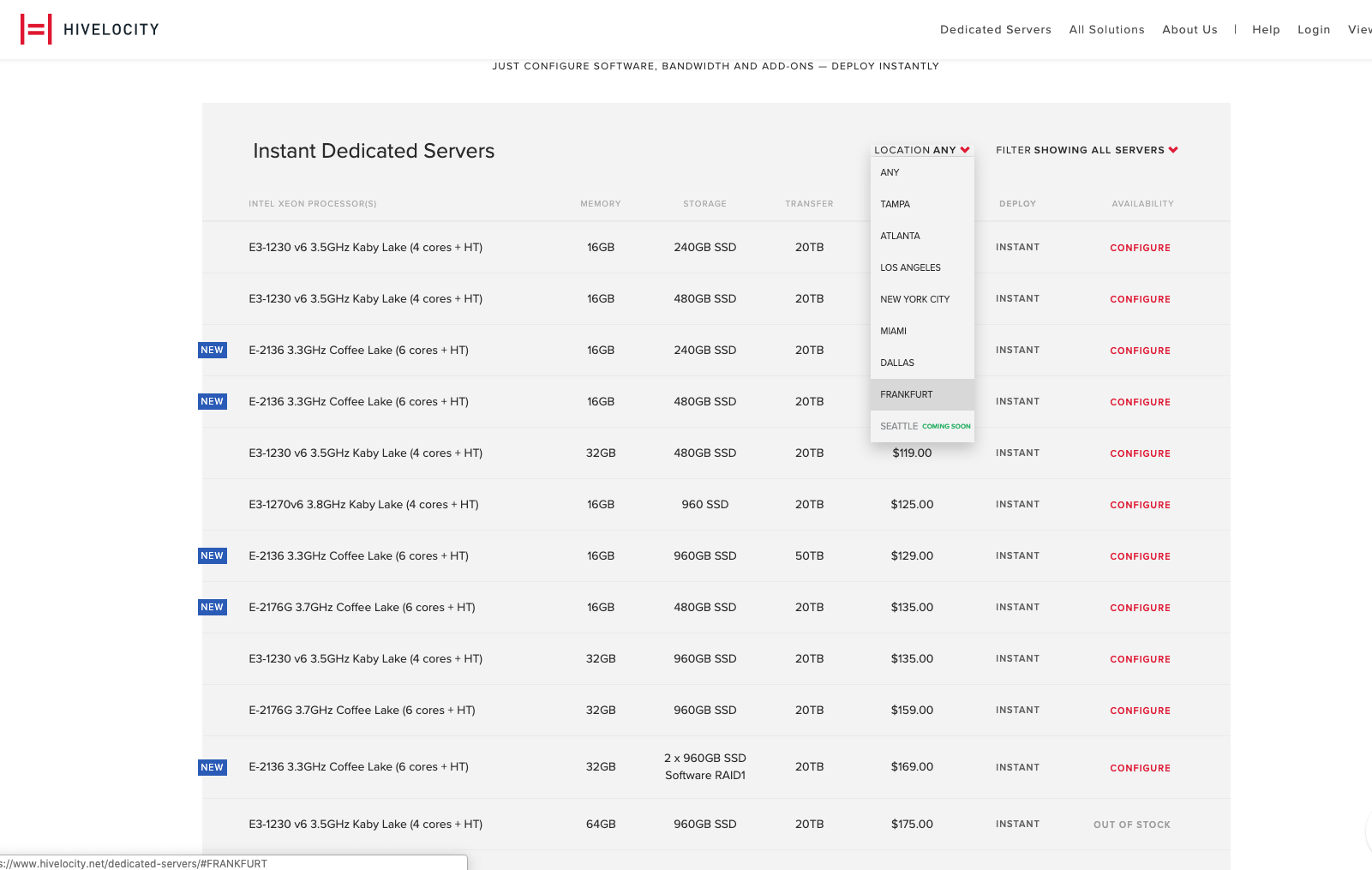Click the Seattle coming soon option

pos(922,426)
